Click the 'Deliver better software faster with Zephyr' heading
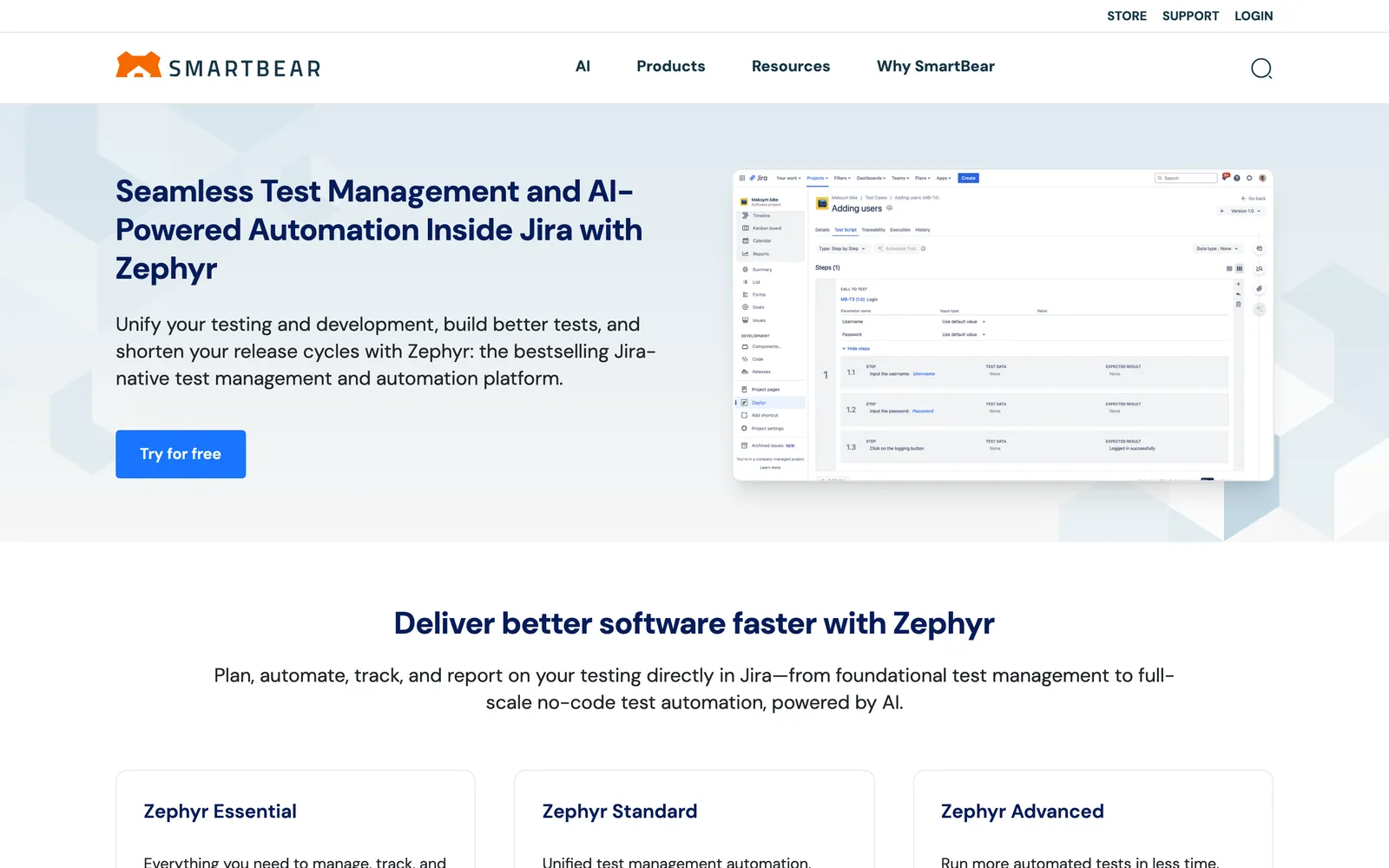The height and width of the screenshot is (868, 1389). click(694, 624)
